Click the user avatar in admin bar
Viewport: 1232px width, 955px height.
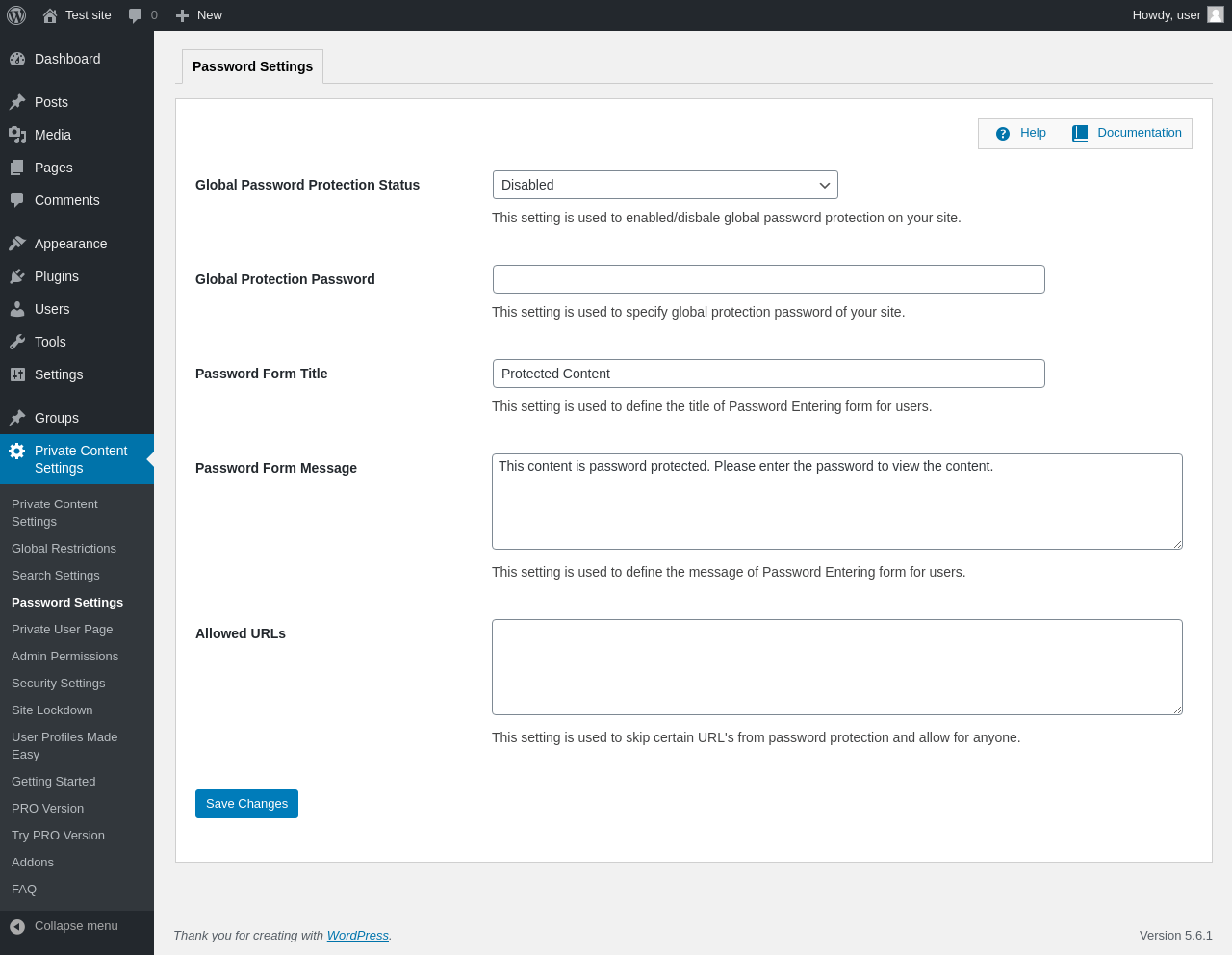pyautogui.click(x=1216, y=14)
